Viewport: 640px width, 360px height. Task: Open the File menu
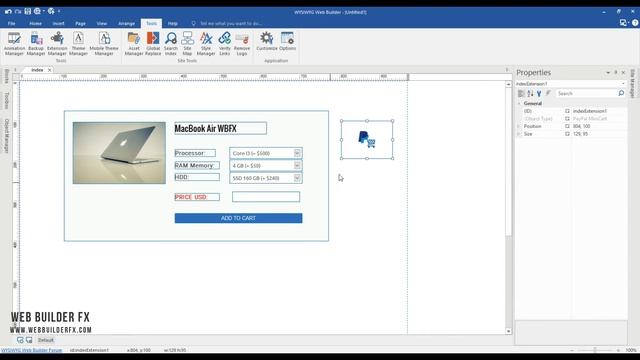[11, 24]
